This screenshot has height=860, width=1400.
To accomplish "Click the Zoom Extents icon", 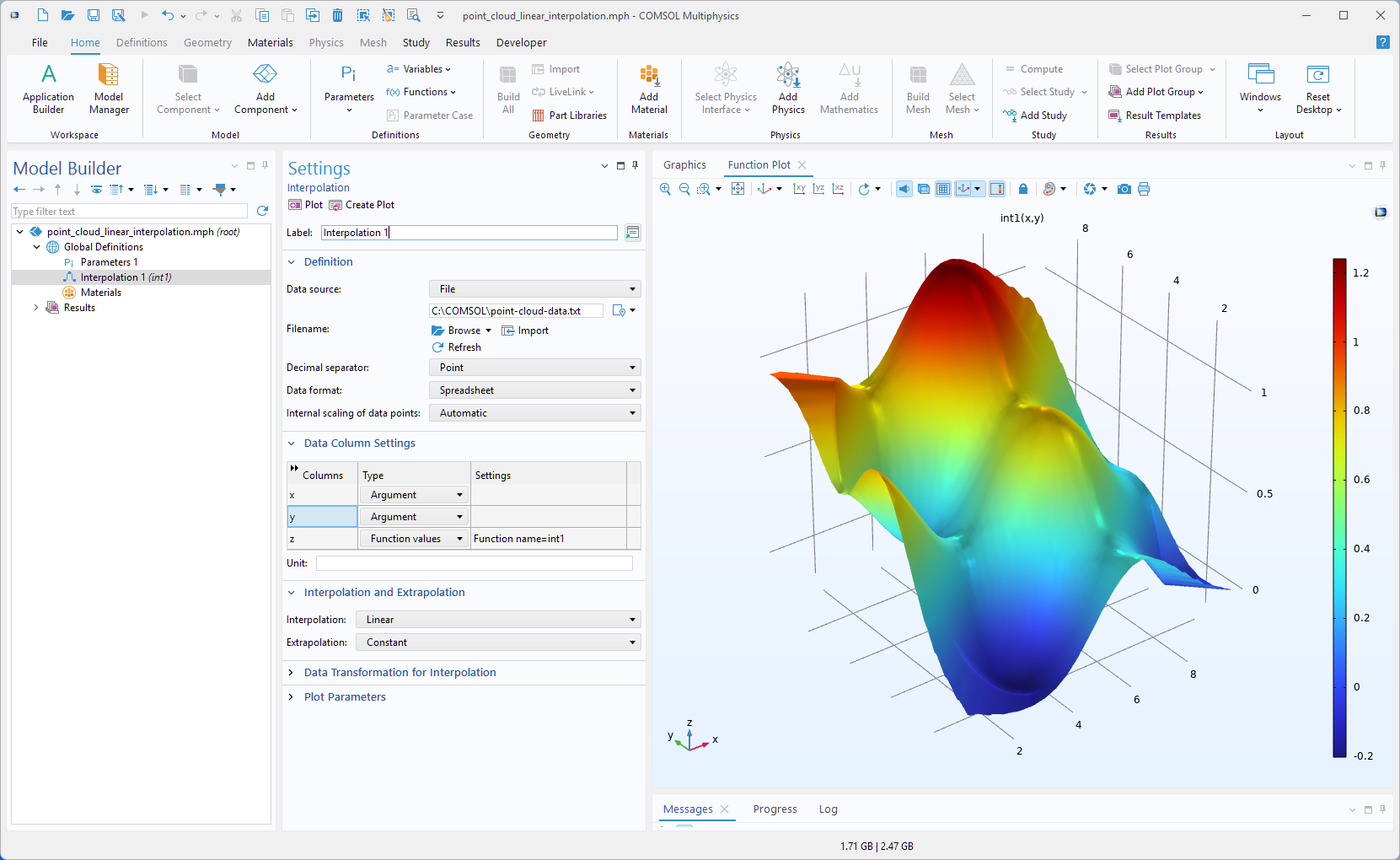I will point(738,189).
